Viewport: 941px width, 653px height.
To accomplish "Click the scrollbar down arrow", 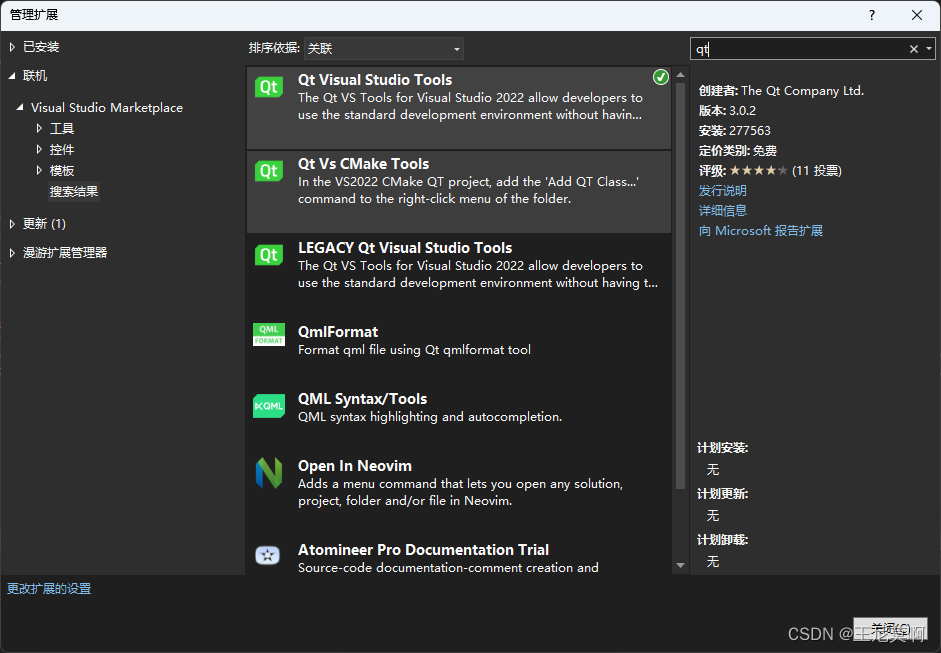I will tap(680, 565).
